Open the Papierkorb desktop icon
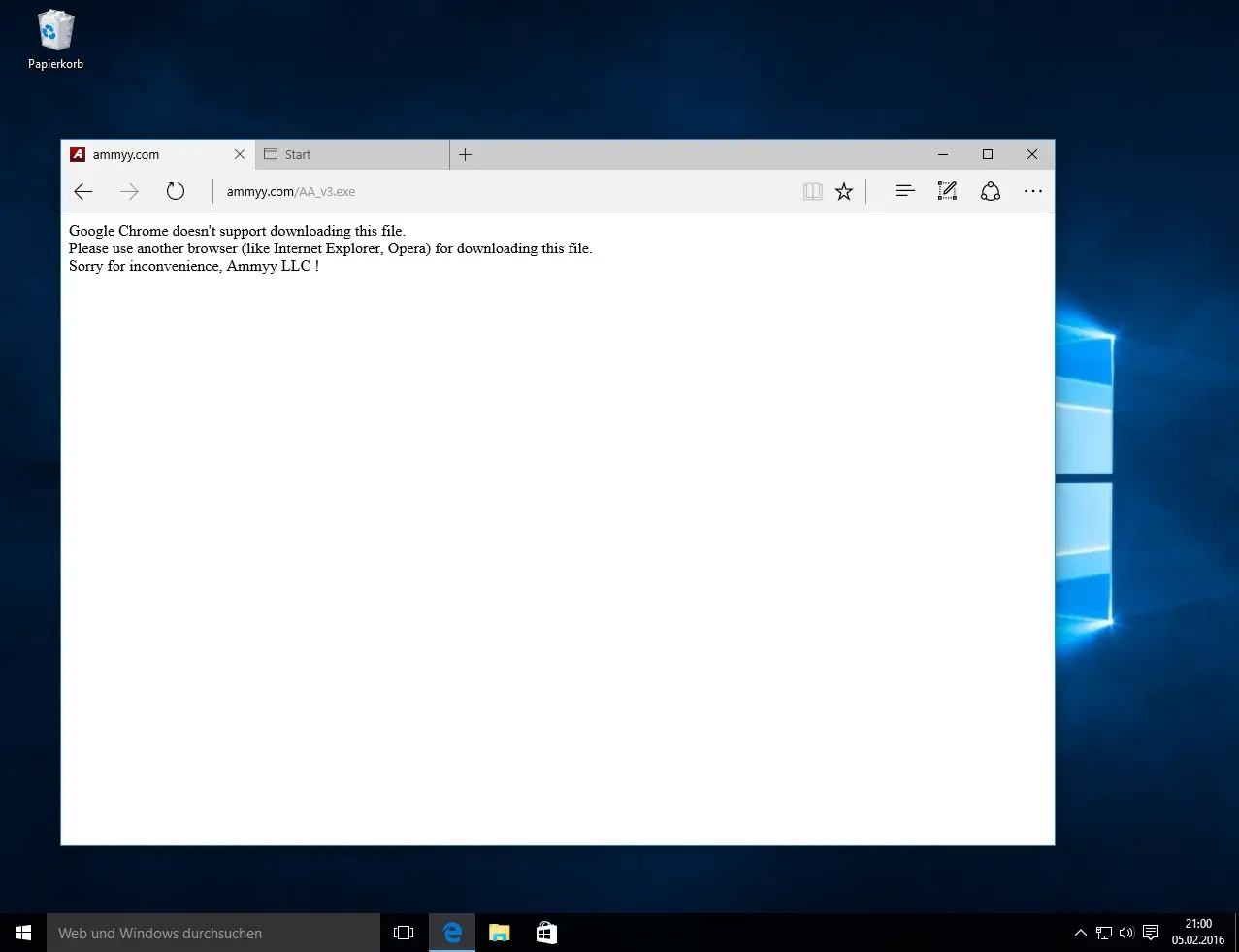 click(x=55, y=39)
